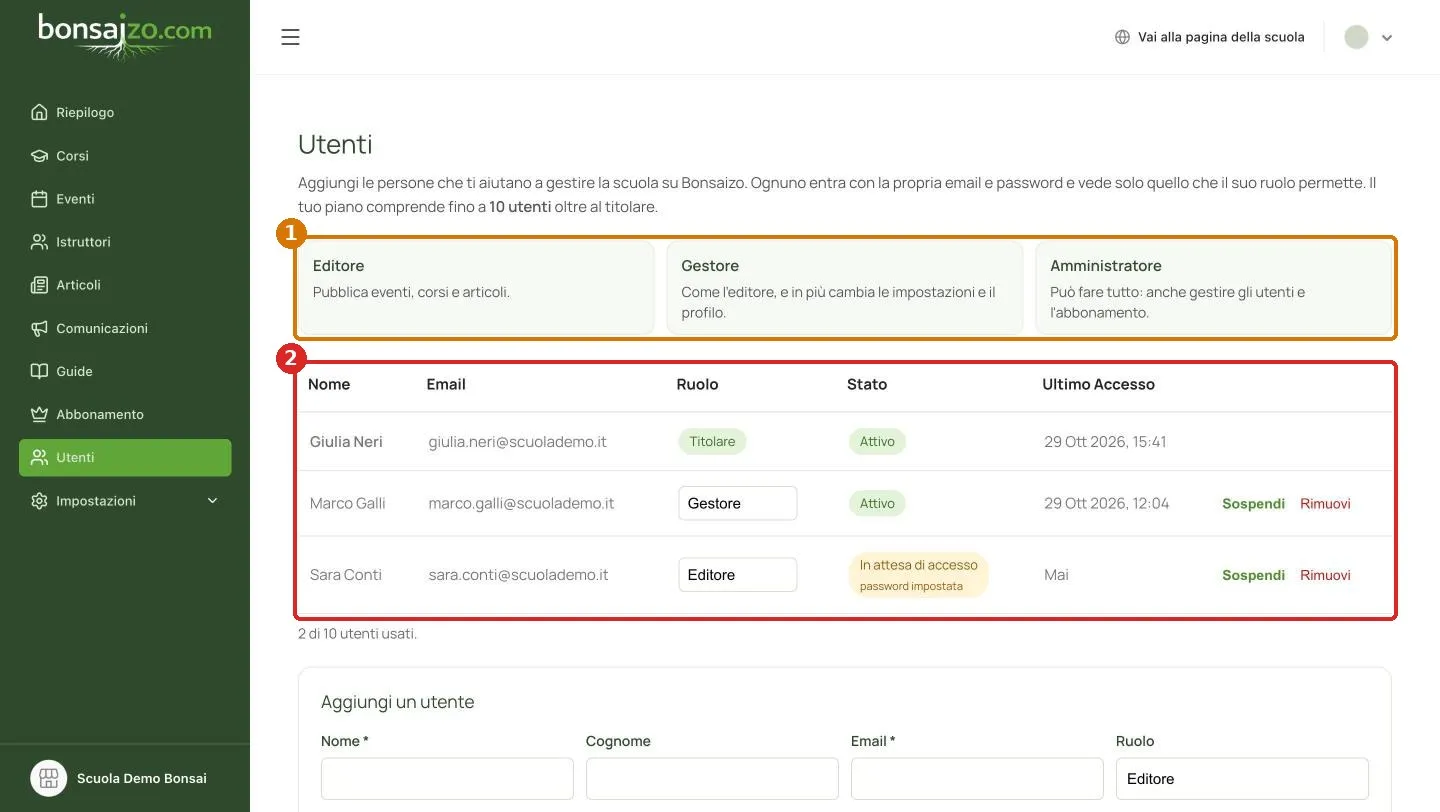Click the Utenti people icon in sidebar

(x=39, y=457)
